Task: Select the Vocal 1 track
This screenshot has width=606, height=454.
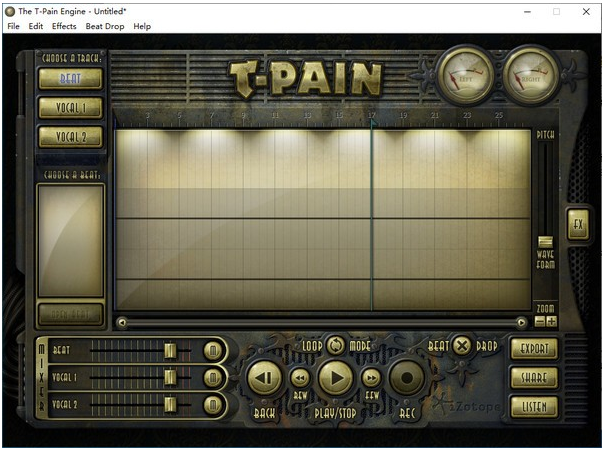Action: coord(71,107)
